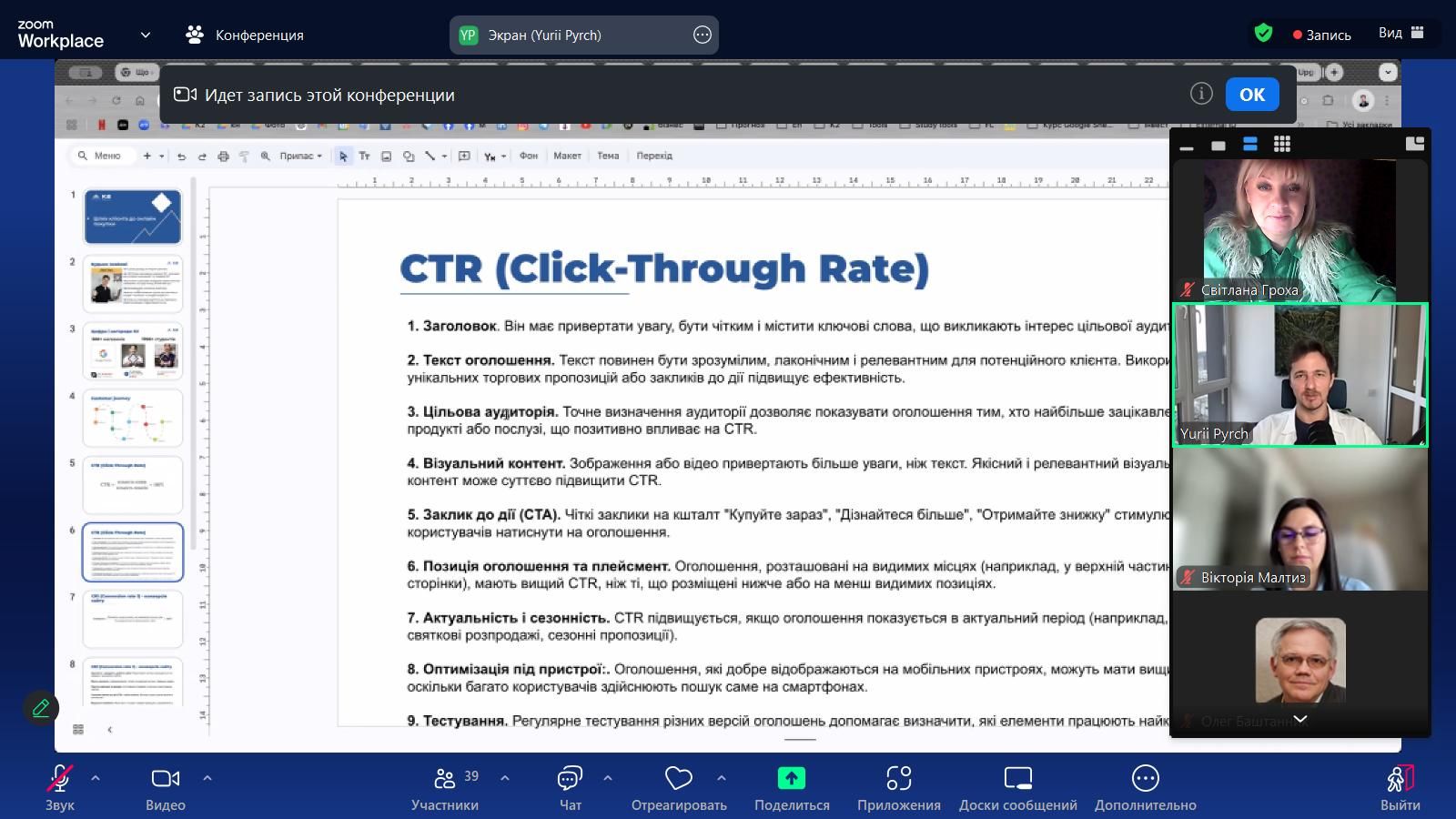Click the undo arrow in Slides toolbar

point(181,156)
